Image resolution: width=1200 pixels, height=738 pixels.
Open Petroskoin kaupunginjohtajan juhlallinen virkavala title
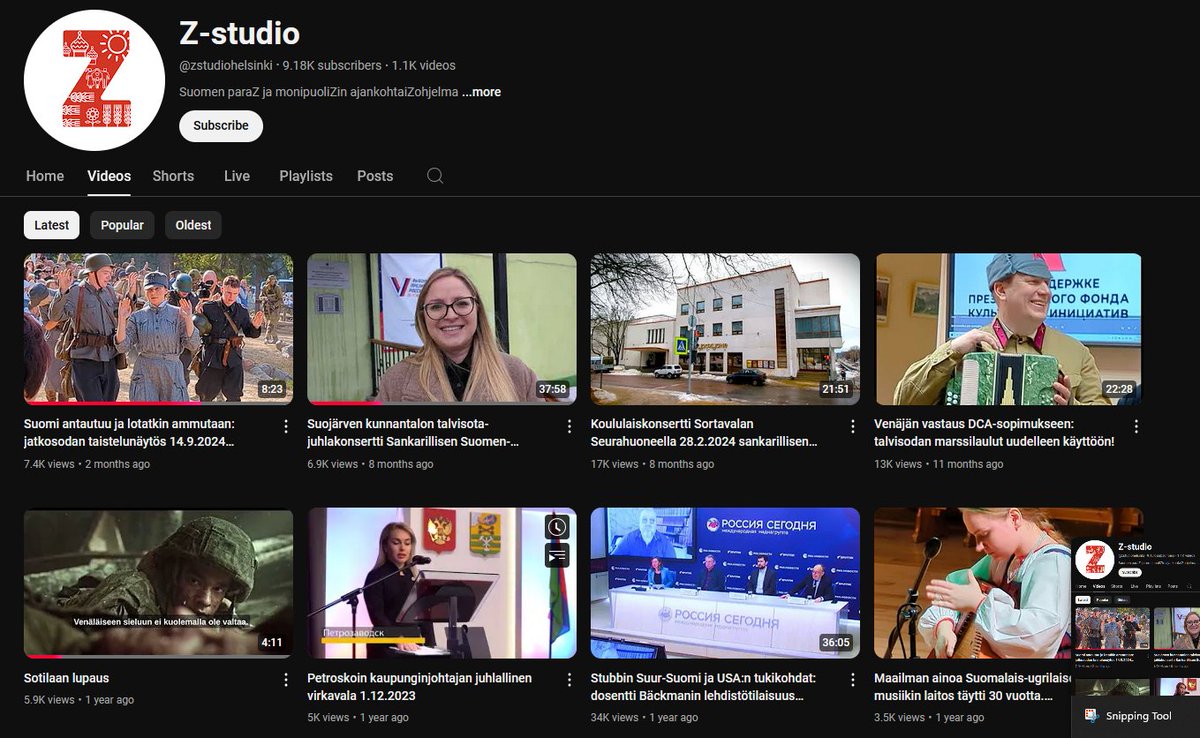[x=419, y=687]
